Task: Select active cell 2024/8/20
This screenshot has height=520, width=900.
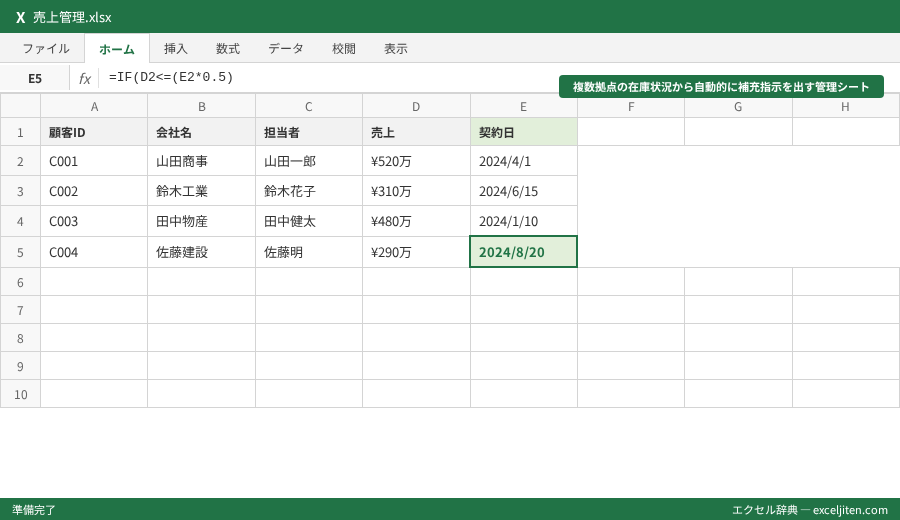Action: click(x=523, y=252)
